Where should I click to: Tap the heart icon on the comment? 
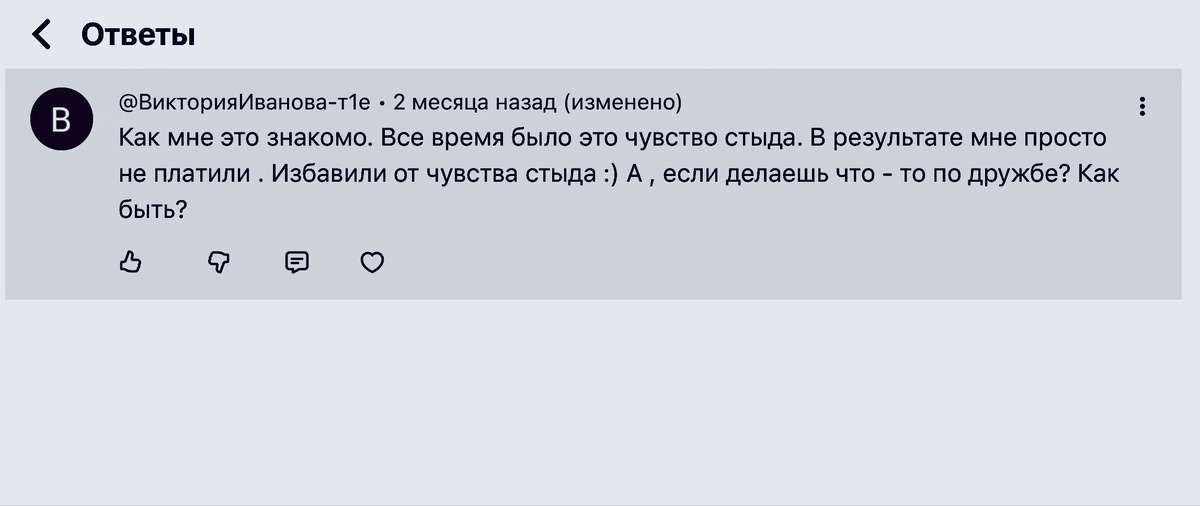(x=372, y=262)
